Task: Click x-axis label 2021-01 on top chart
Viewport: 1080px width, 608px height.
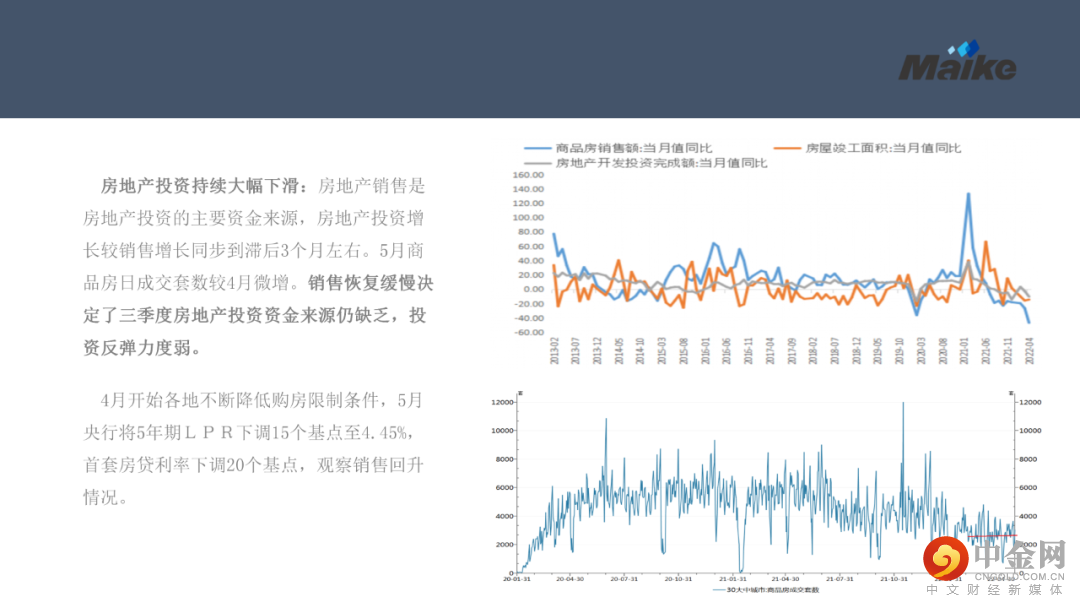Action: click(x=964, y=350)
